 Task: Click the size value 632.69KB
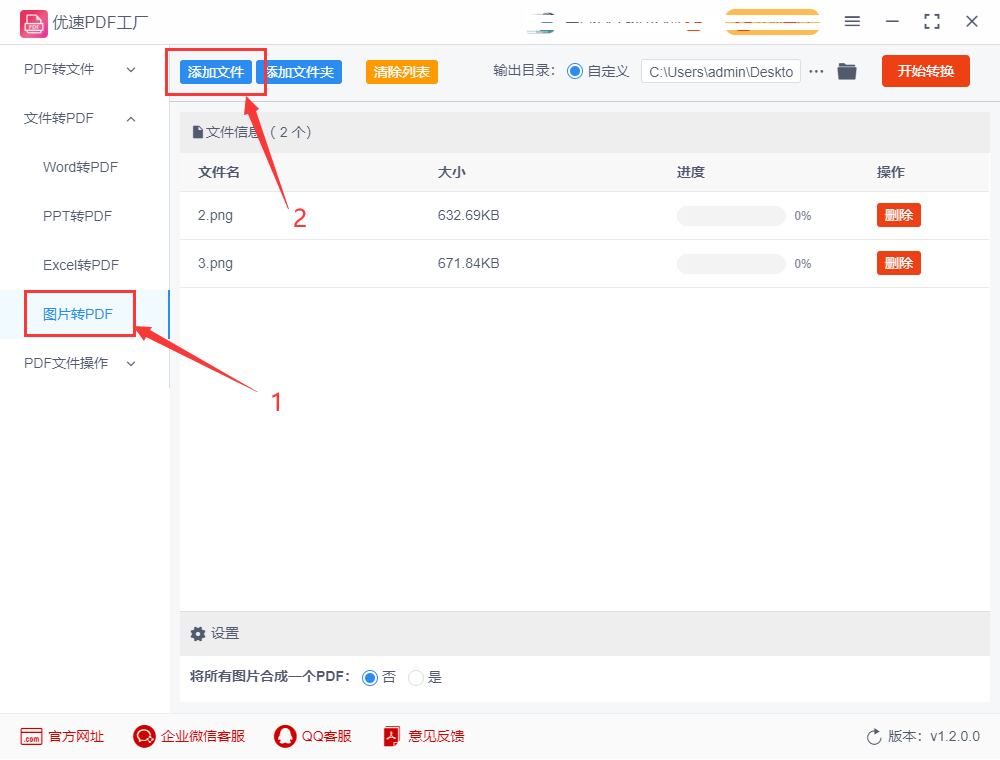[x=468, y=216]
